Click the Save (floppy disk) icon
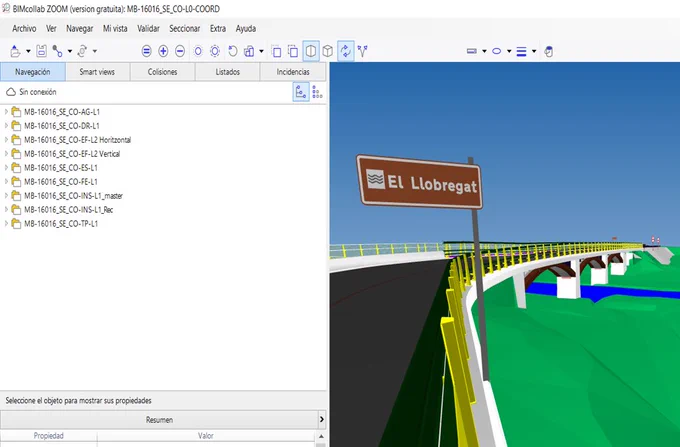This screenshot has height=447, width=680. coord(41,51)
